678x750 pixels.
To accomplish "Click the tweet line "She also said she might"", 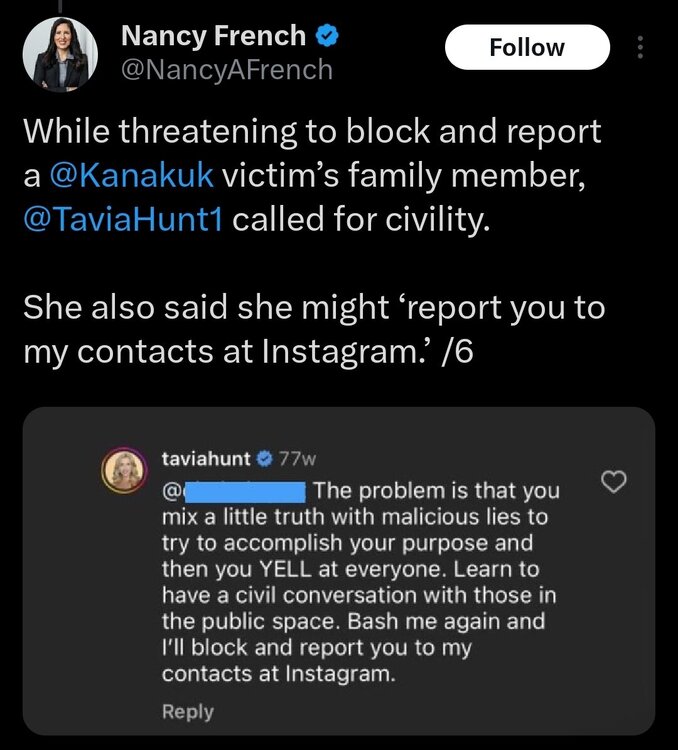I will 313,307.
